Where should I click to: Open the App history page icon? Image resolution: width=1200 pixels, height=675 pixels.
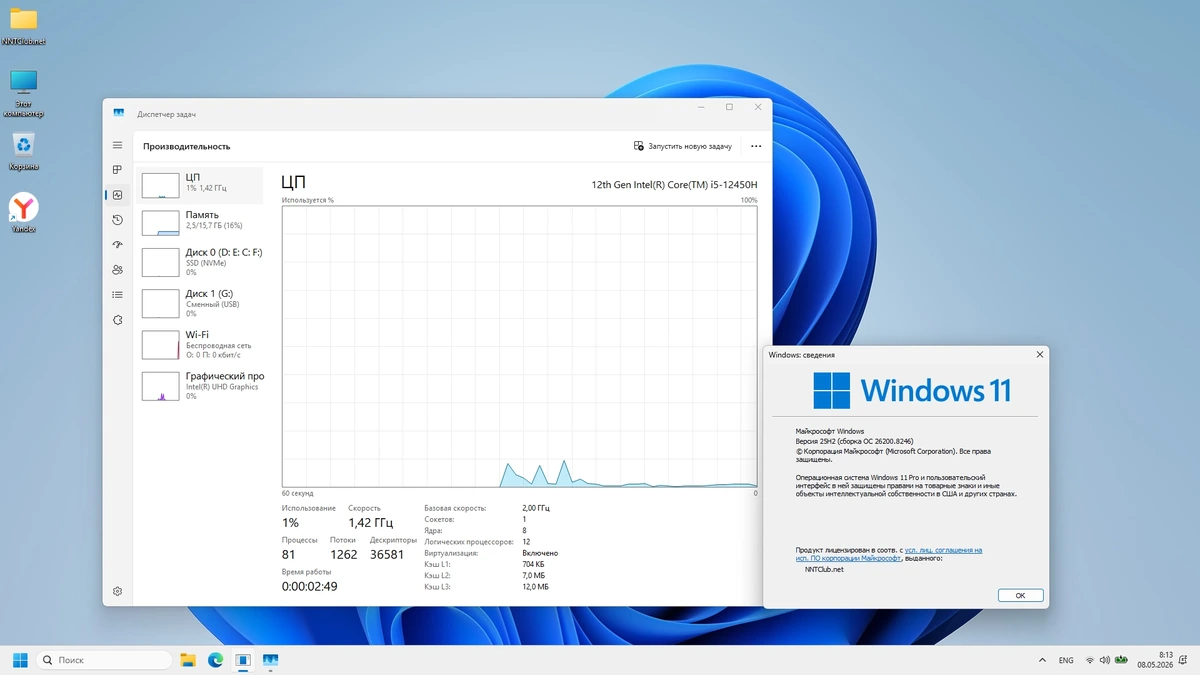(117, 220)
